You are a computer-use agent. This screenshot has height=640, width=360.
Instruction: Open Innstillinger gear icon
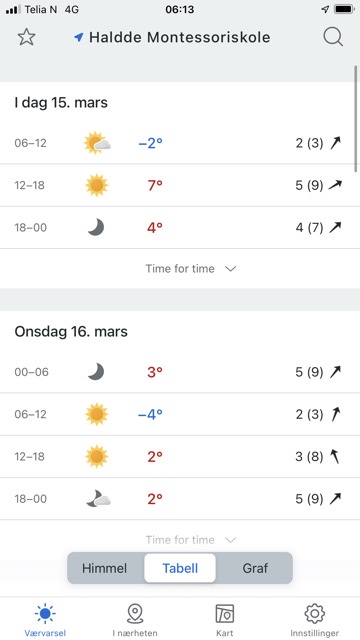pyautogui.click(x=314, y=620)
